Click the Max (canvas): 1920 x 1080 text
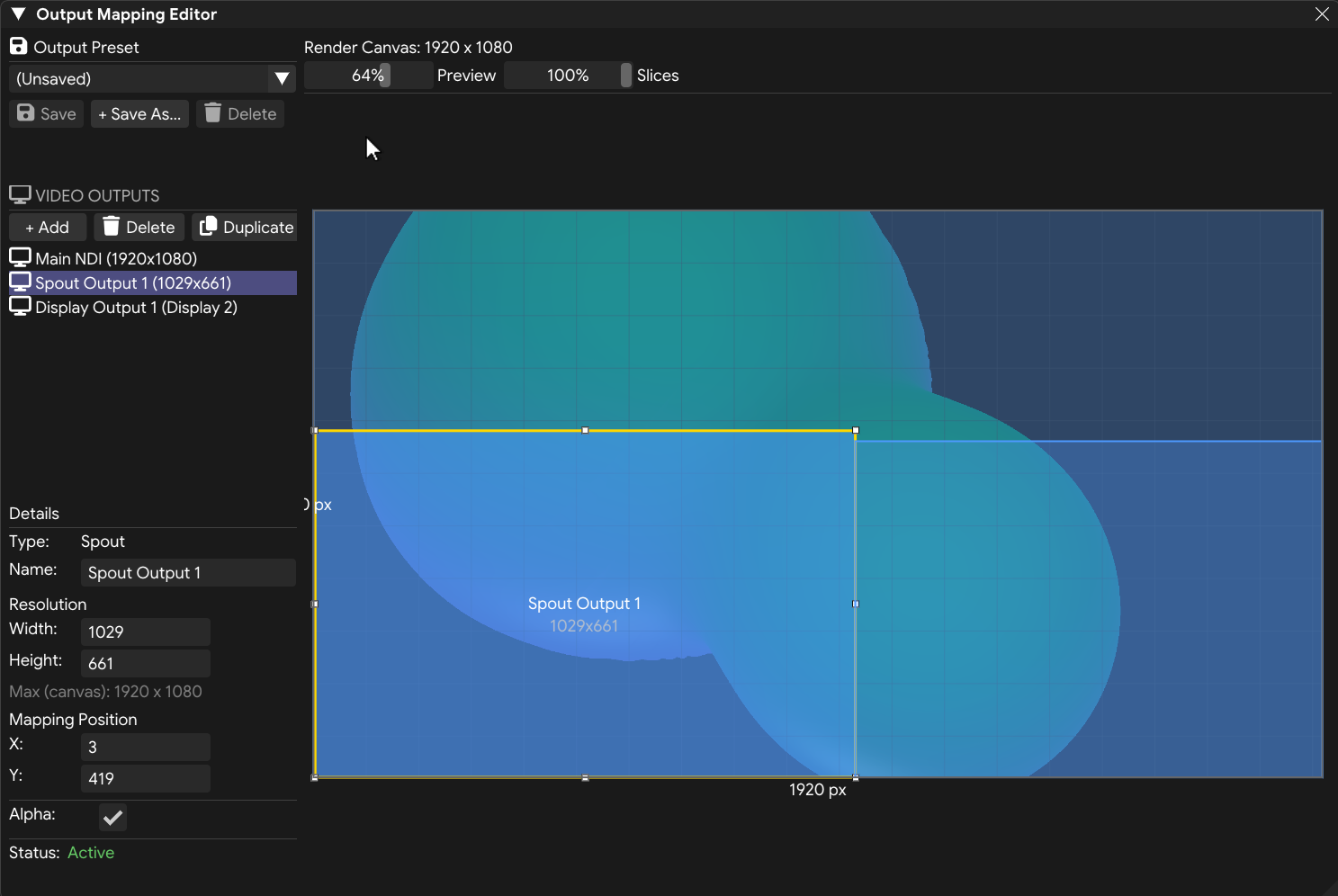The width and height of the screenshot is (1338, 896). (x=105, y=691)
